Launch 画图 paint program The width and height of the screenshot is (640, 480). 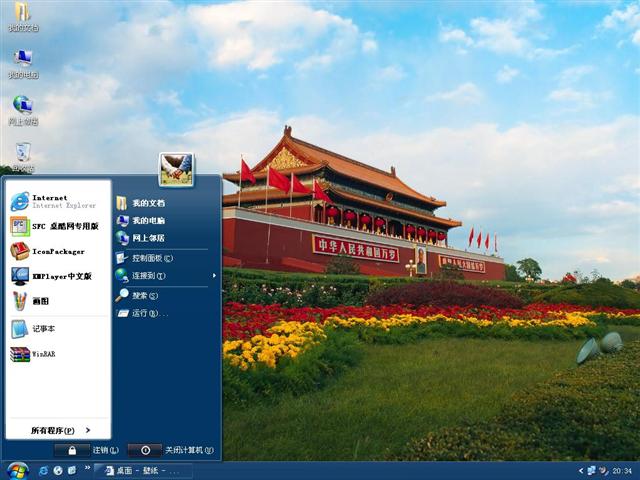(58, 301)
